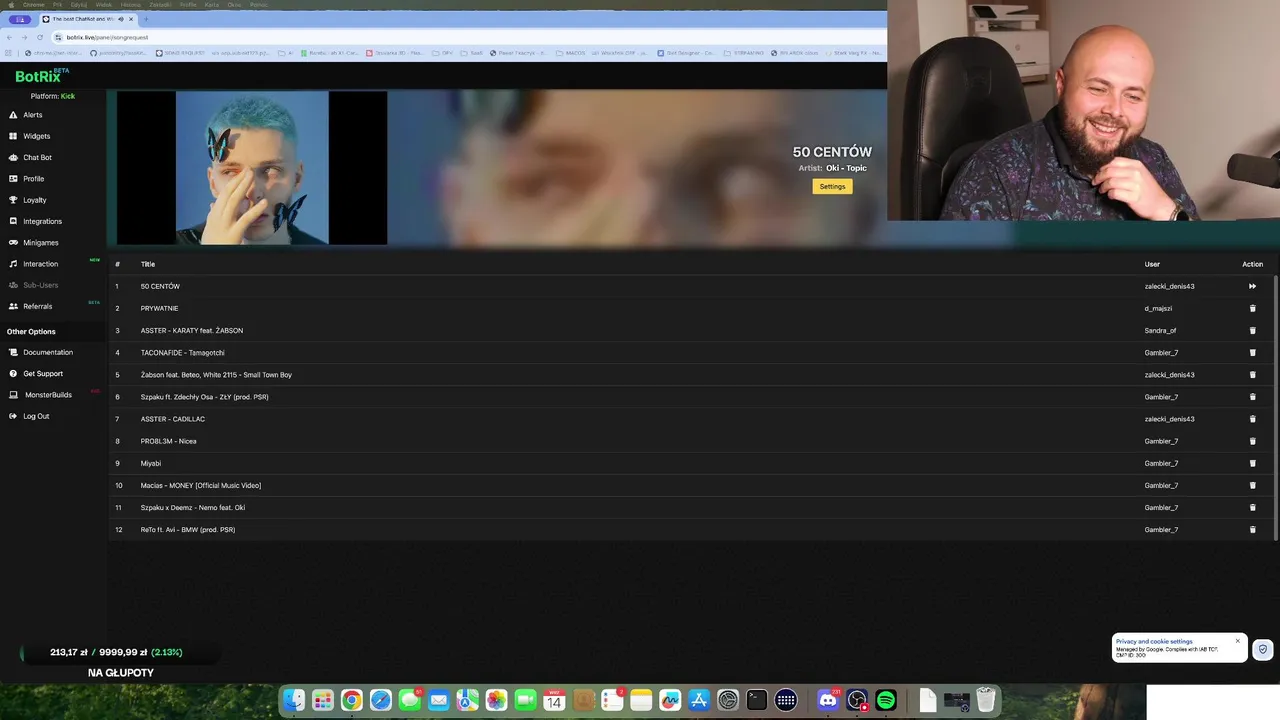
Task: Open Alerts in the sidebar
Action: click(32, 115)
